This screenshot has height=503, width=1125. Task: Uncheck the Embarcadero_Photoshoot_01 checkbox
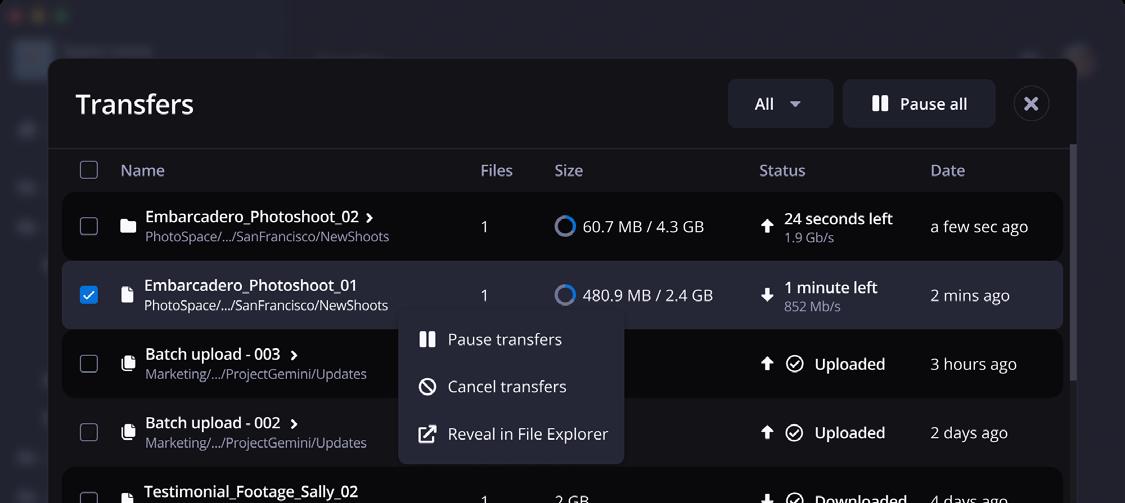tap(89, 295)
